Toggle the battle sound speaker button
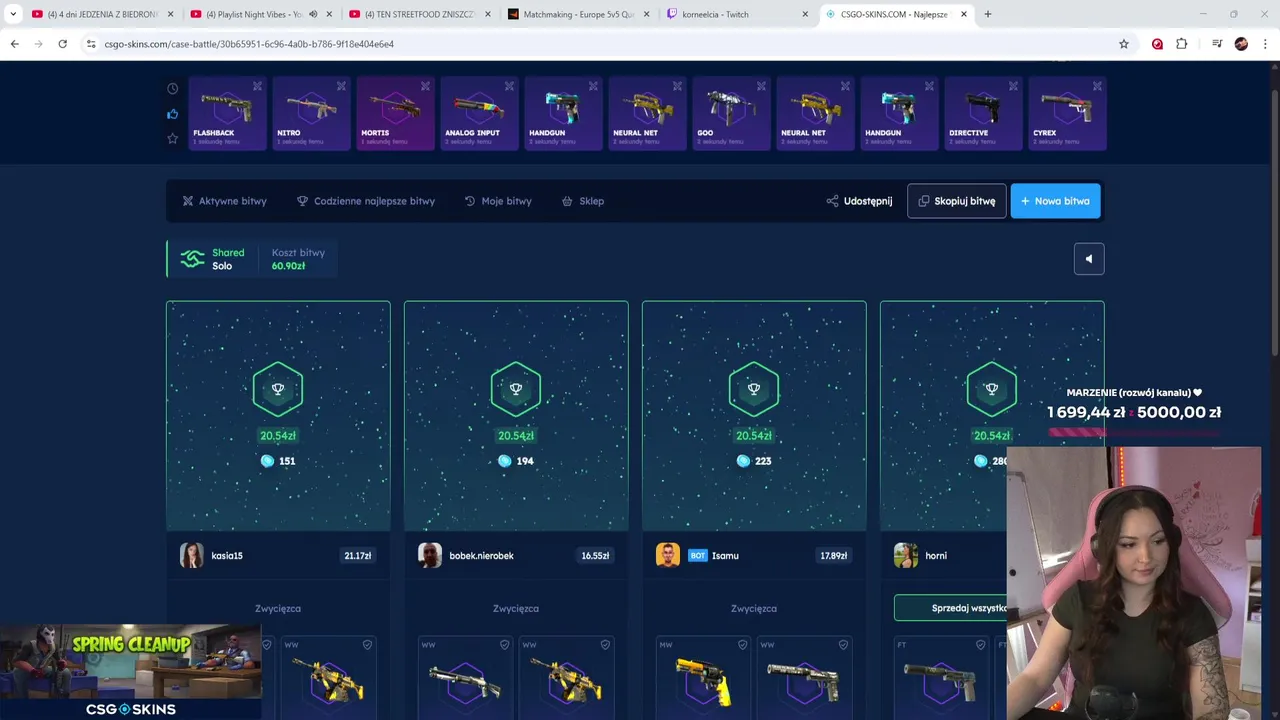The width and height of the screenshot is (1280, 720). tap(1089, 259)
